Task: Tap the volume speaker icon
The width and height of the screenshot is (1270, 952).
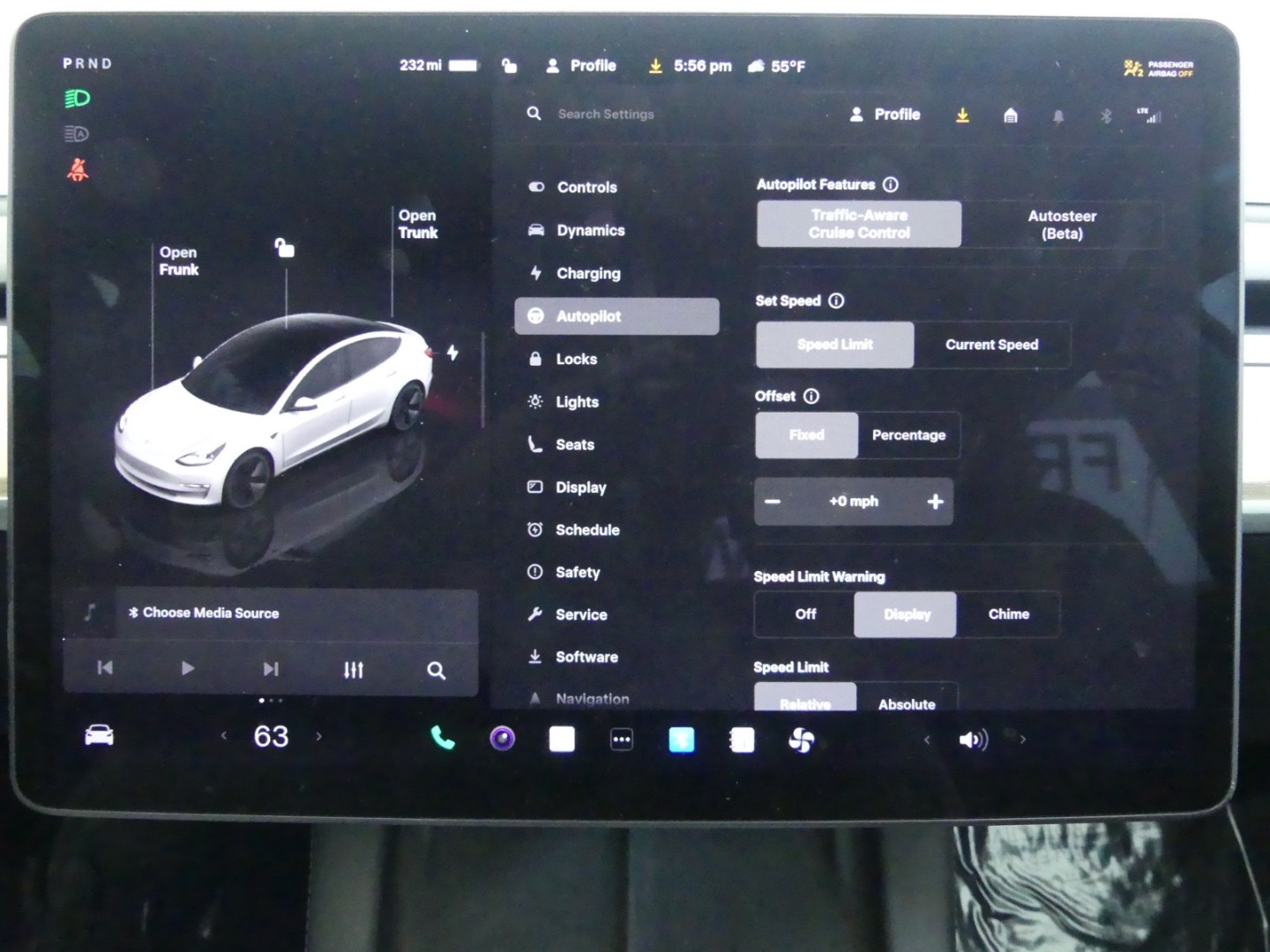Action: 973,740
